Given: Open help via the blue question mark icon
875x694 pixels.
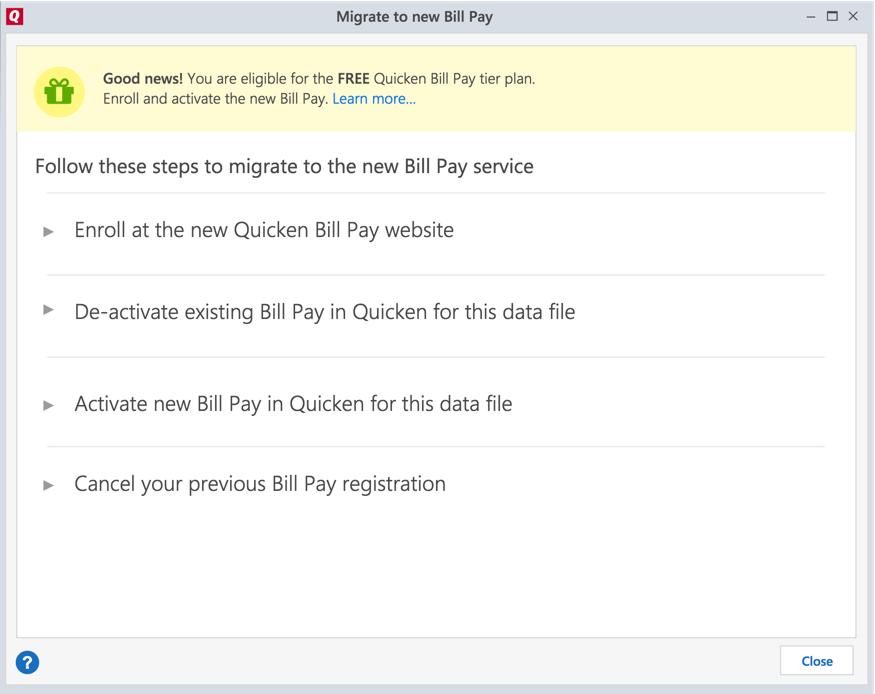Looking at the screenshot, I should click(x=27, y=663).
